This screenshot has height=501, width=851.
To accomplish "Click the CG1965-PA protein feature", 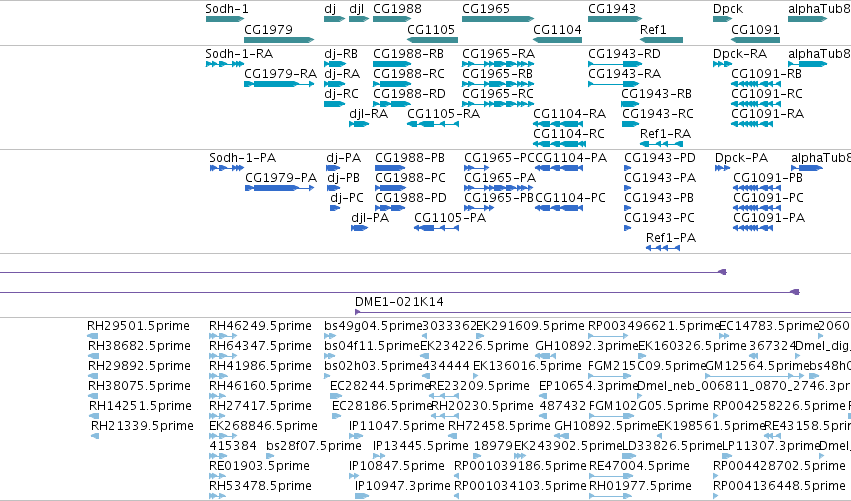I will tap(498, 188).
